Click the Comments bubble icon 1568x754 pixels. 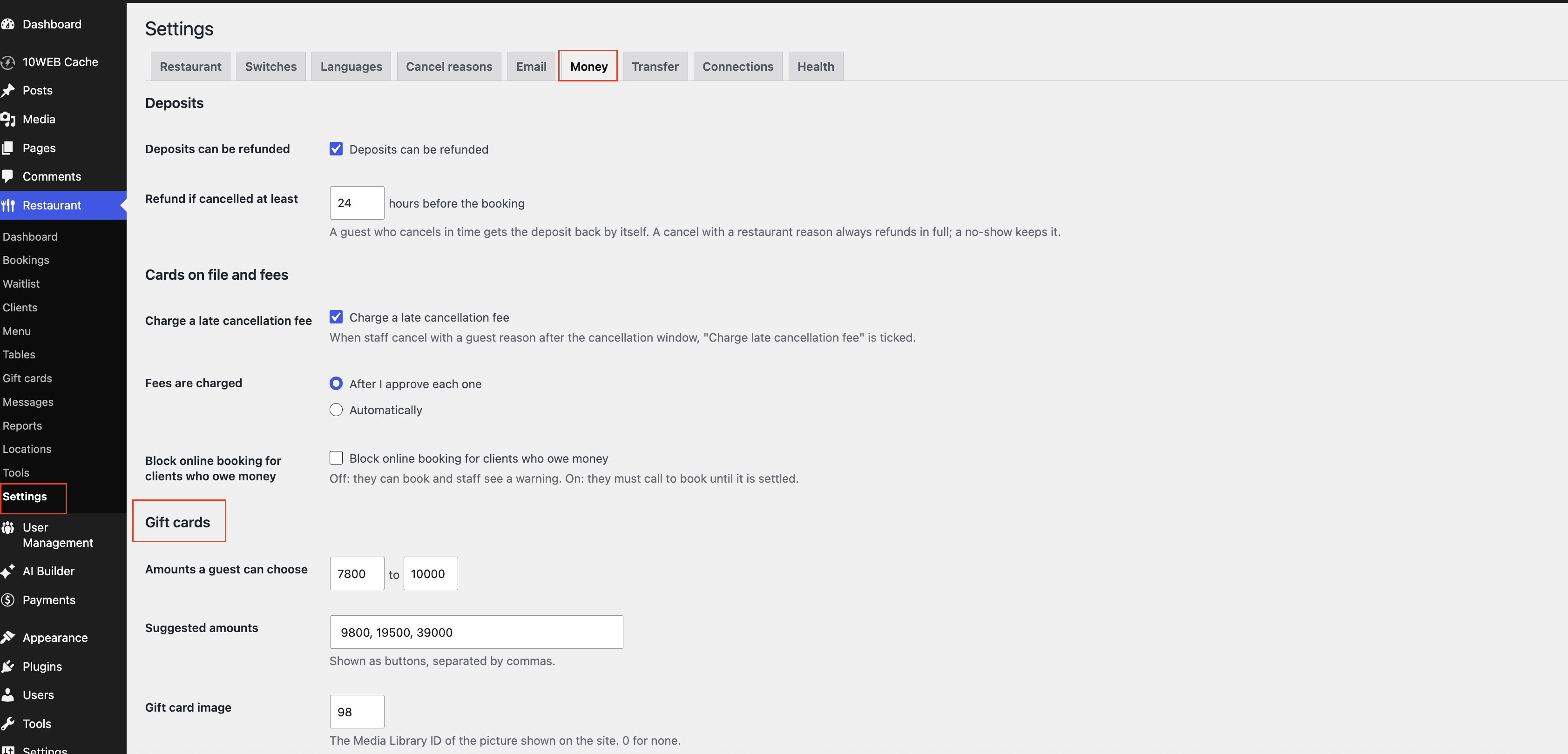[8, 176]
